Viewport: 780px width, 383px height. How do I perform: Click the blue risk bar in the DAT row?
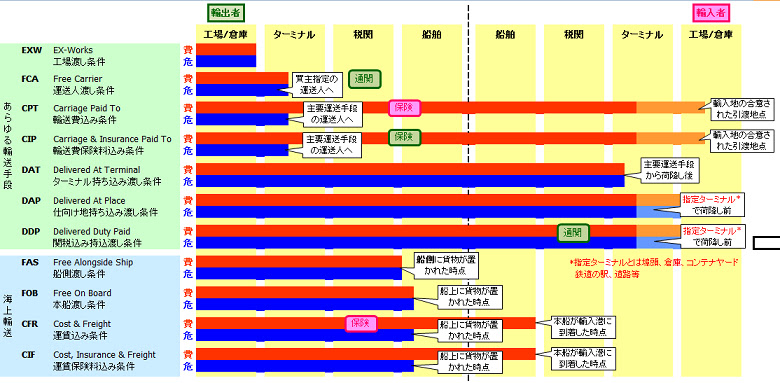pos(410,181)
